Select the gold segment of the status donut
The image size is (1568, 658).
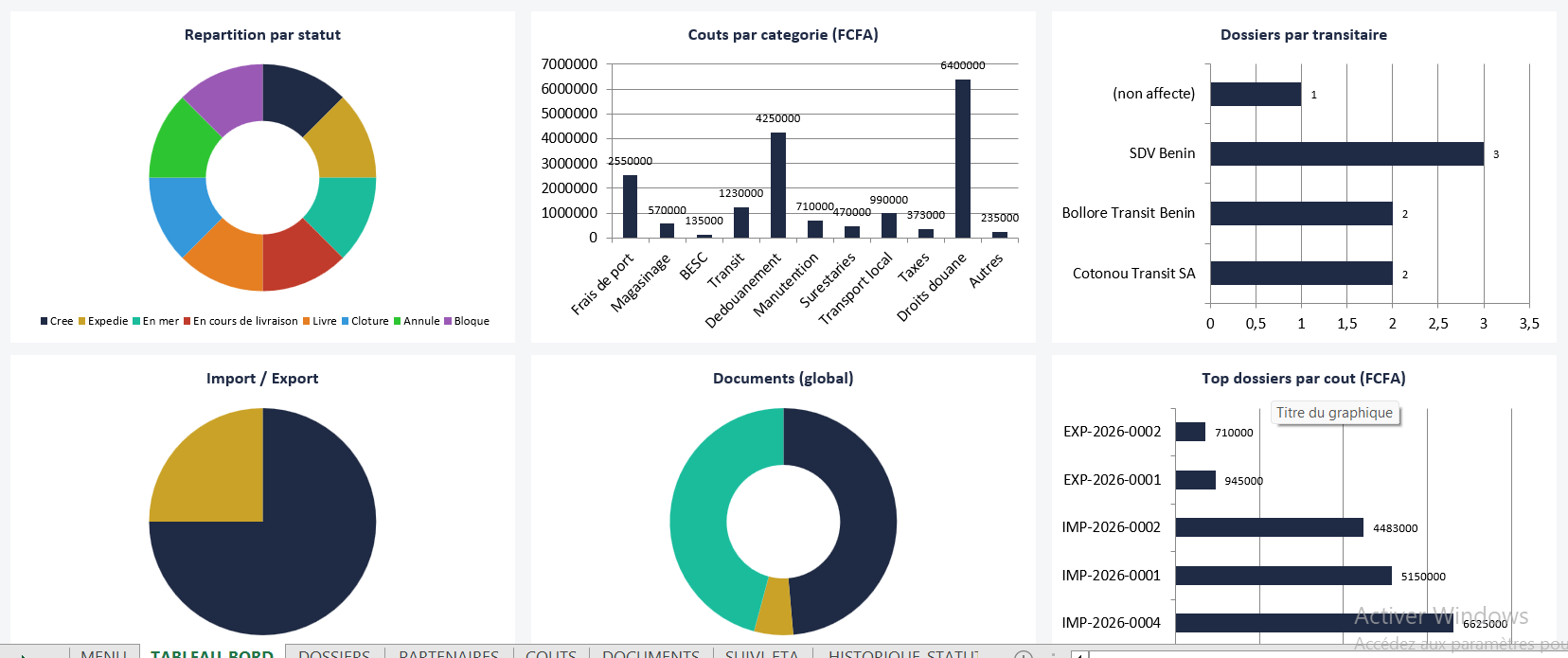click(342, 145)
